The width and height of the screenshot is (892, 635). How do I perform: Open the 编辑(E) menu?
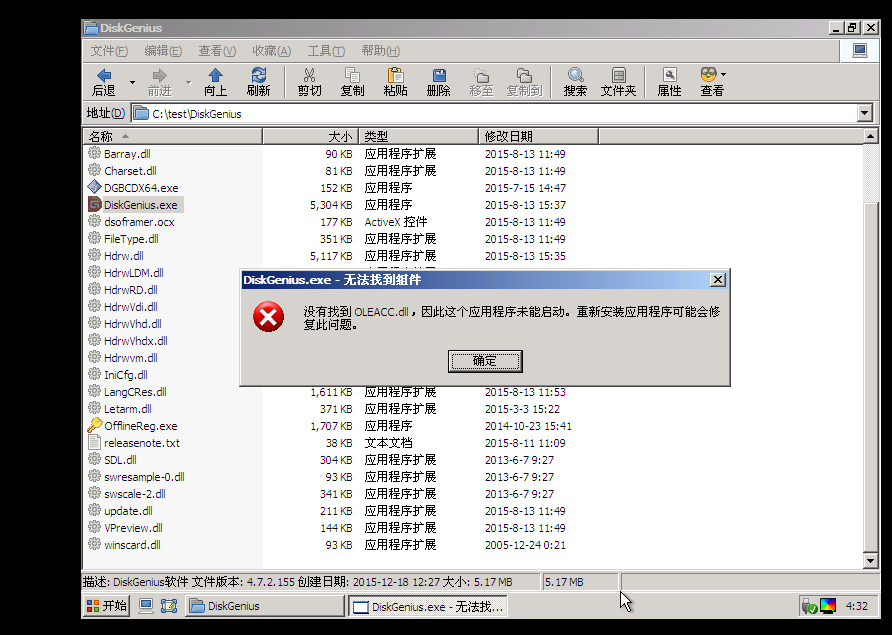click(x=163, y=51)
